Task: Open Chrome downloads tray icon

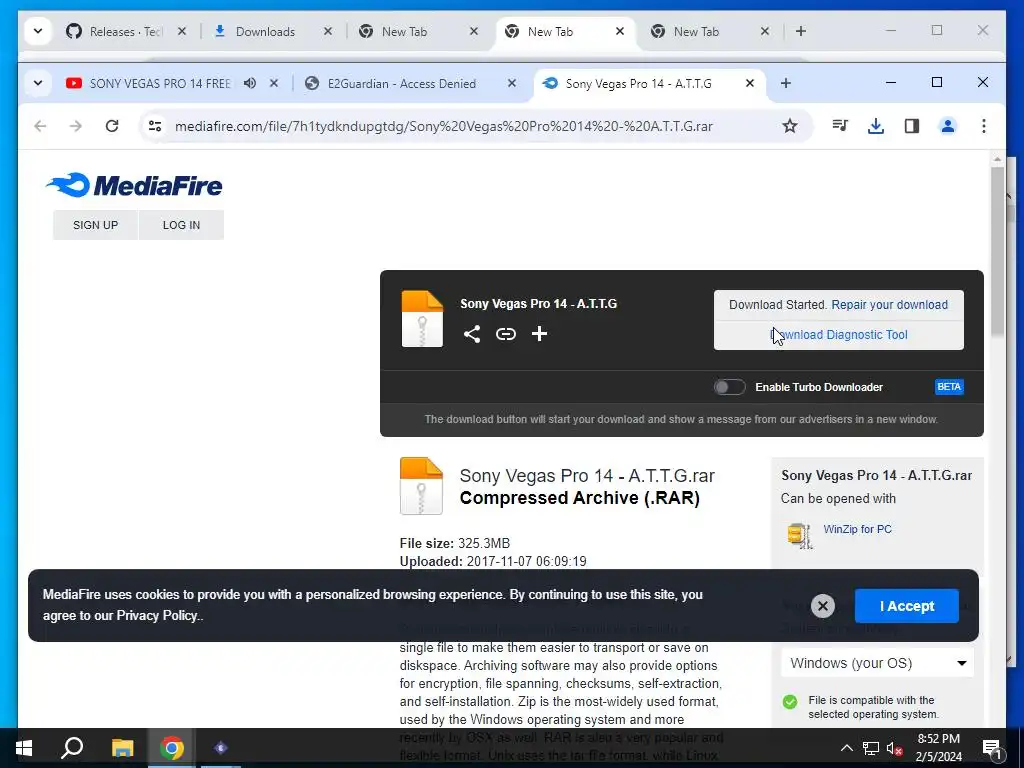Action: (876, 126)
